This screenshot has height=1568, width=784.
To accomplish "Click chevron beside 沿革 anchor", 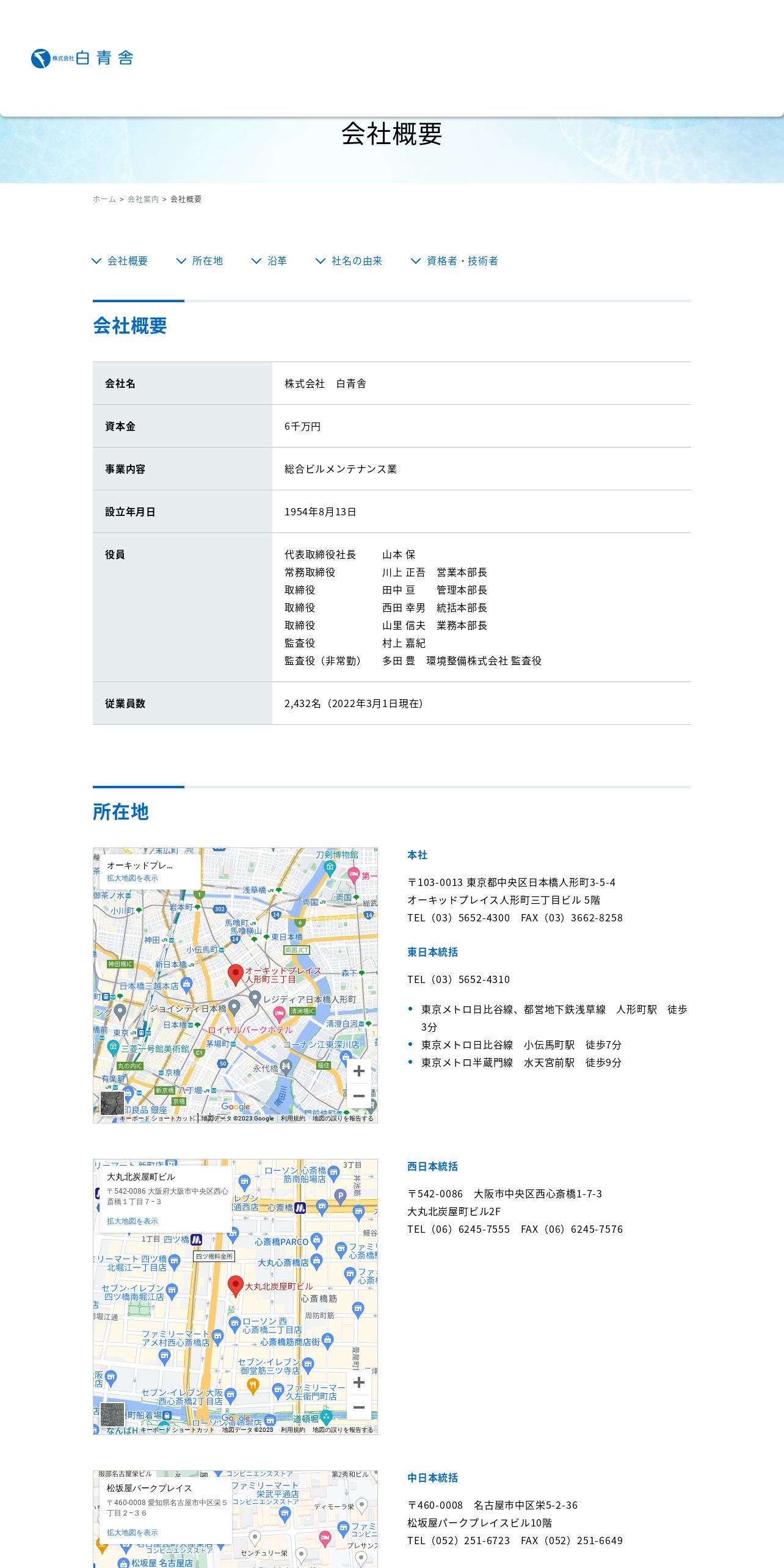I will (256, 261).
